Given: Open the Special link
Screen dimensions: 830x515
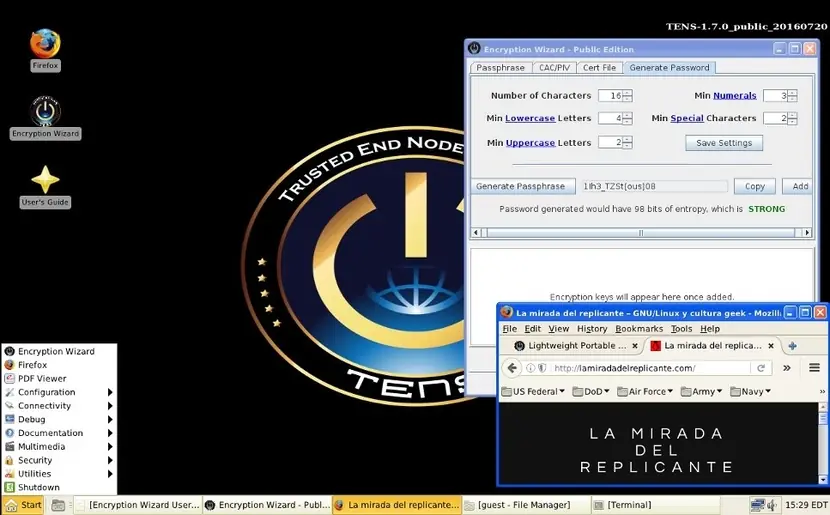Looking at the screenshot, I should 687,118.
